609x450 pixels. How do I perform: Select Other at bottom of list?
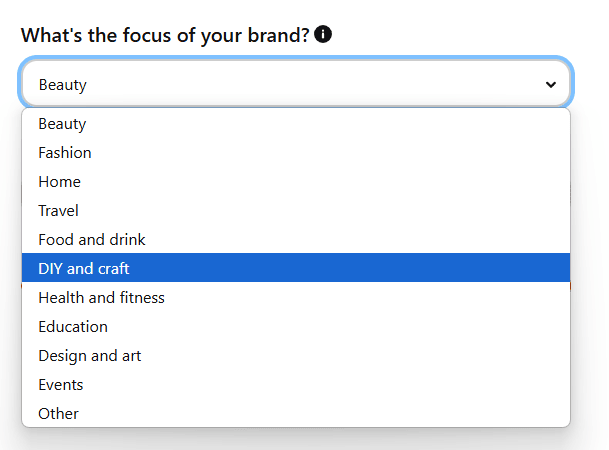(296, 414)
